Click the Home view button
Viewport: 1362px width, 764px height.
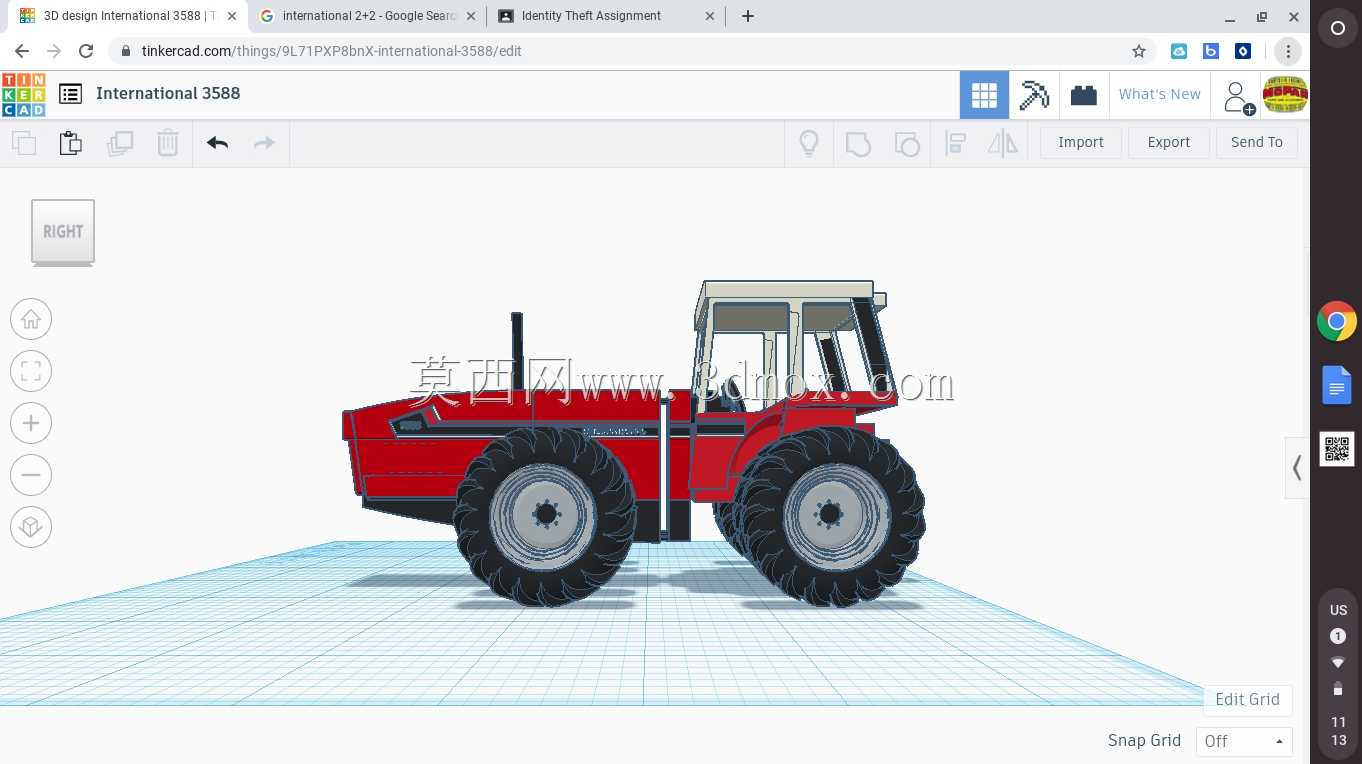[x=31, y=319]
